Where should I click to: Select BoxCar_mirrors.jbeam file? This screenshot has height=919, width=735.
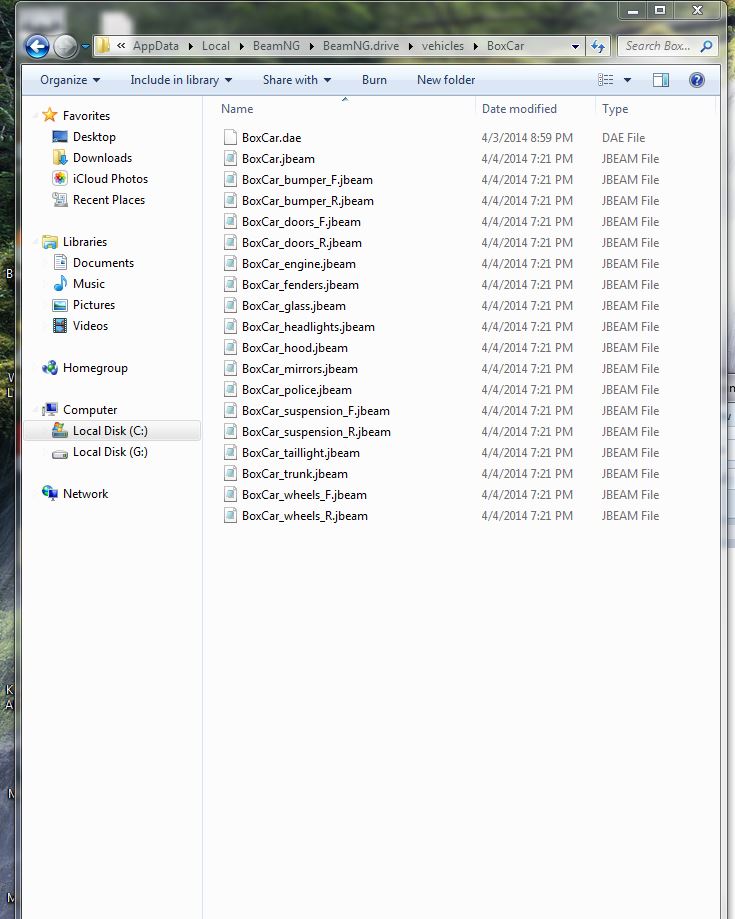pyautogui.click(x=300, y=369)
